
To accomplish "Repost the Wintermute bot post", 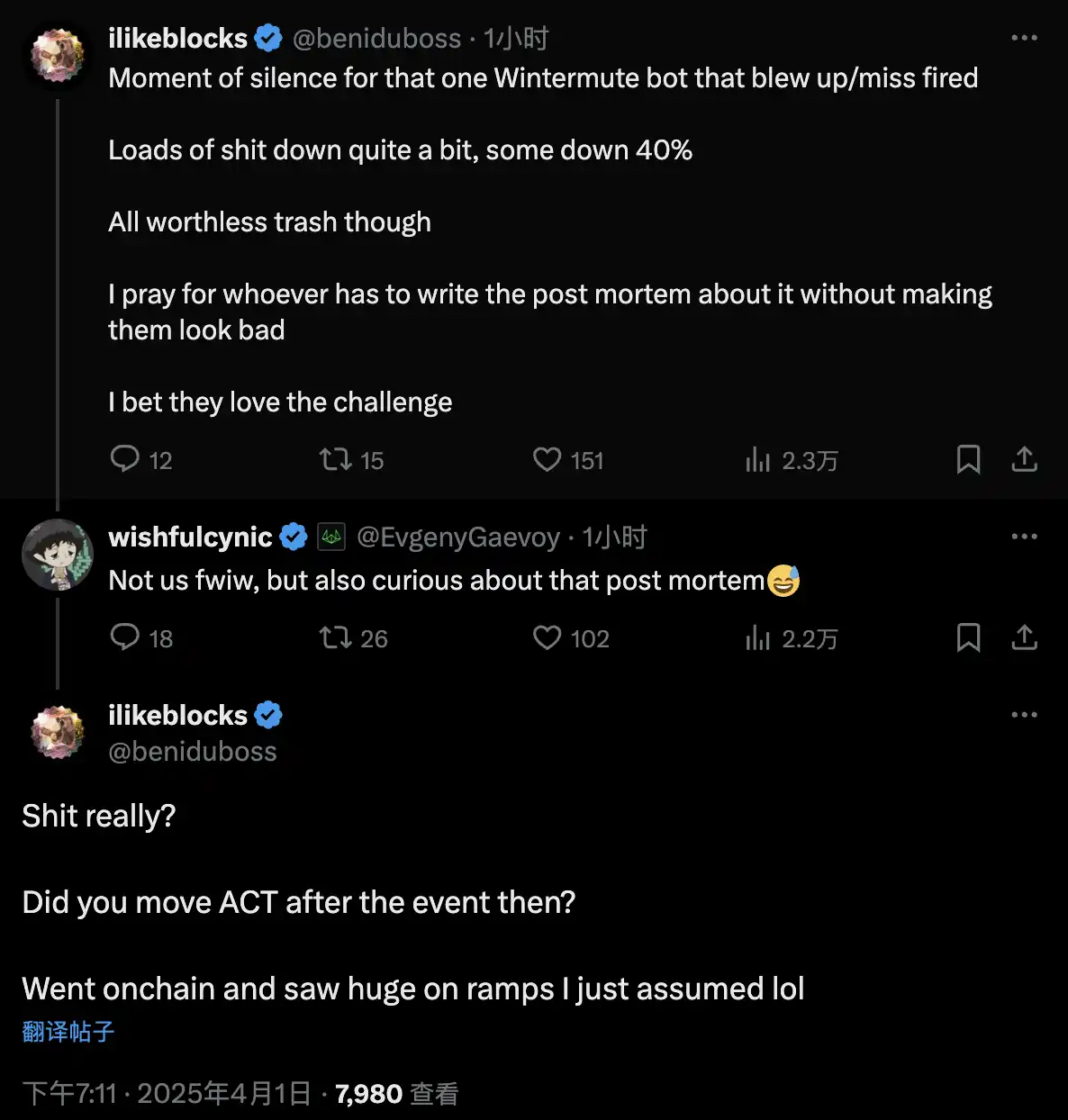I will pos(336,459).
